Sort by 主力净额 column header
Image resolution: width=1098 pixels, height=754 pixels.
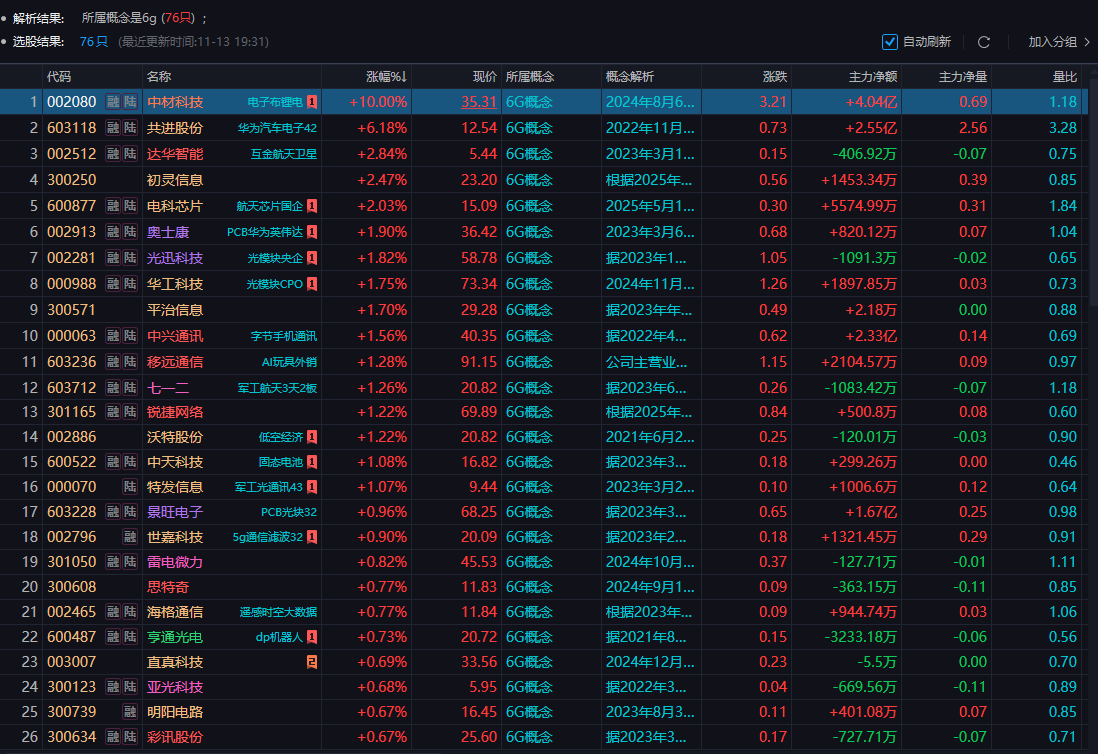pyautogui.click(x=873, y=76)
